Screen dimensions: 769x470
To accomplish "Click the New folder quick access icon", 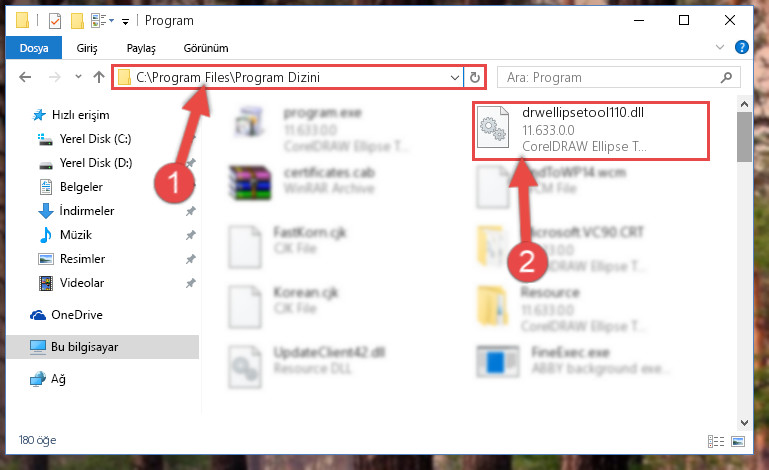I will (77, 21).
